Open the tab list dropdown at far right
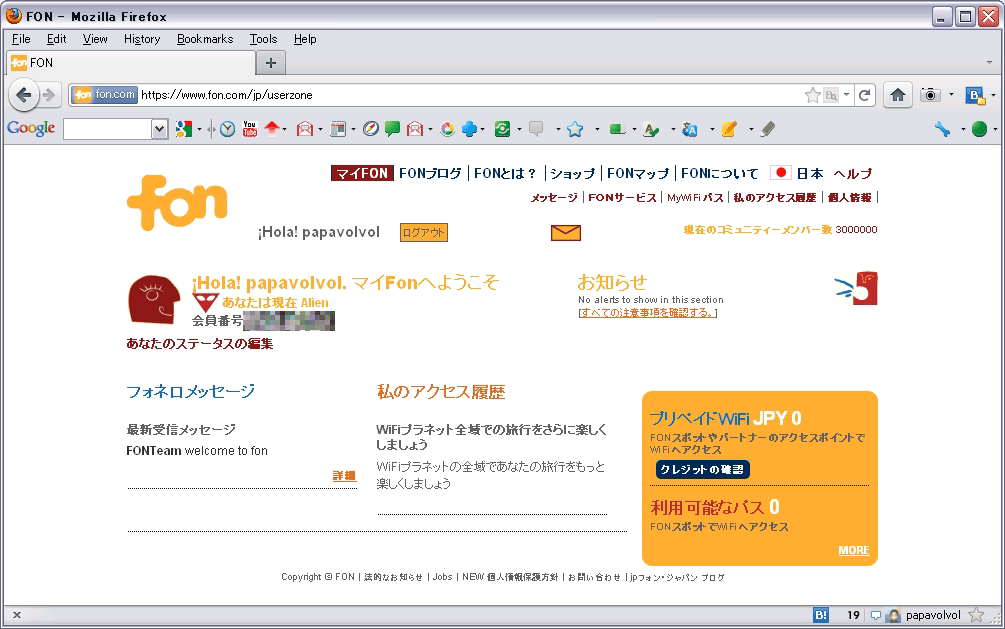The image size is (1005, 629). click(990, 63)
